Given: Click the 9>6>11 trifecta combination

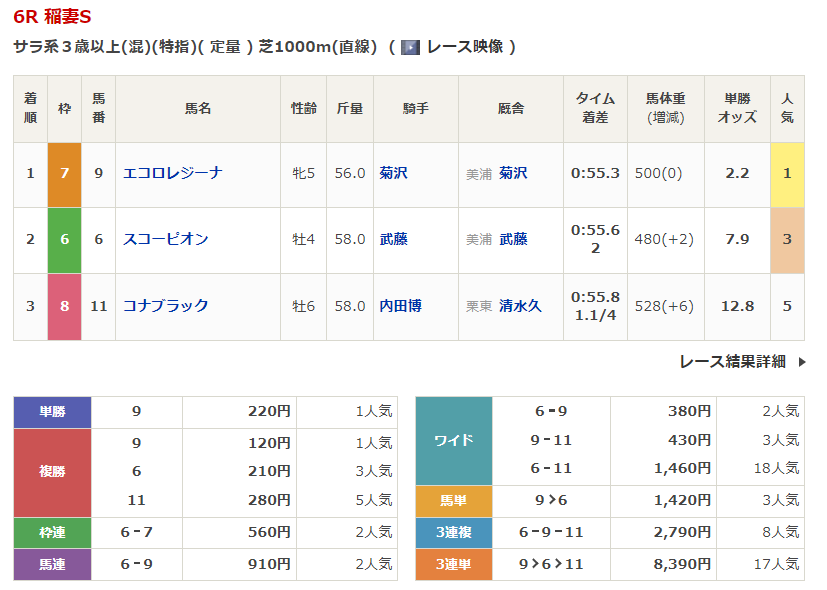Looking at the screenshot, I should [x=551, y=565].
